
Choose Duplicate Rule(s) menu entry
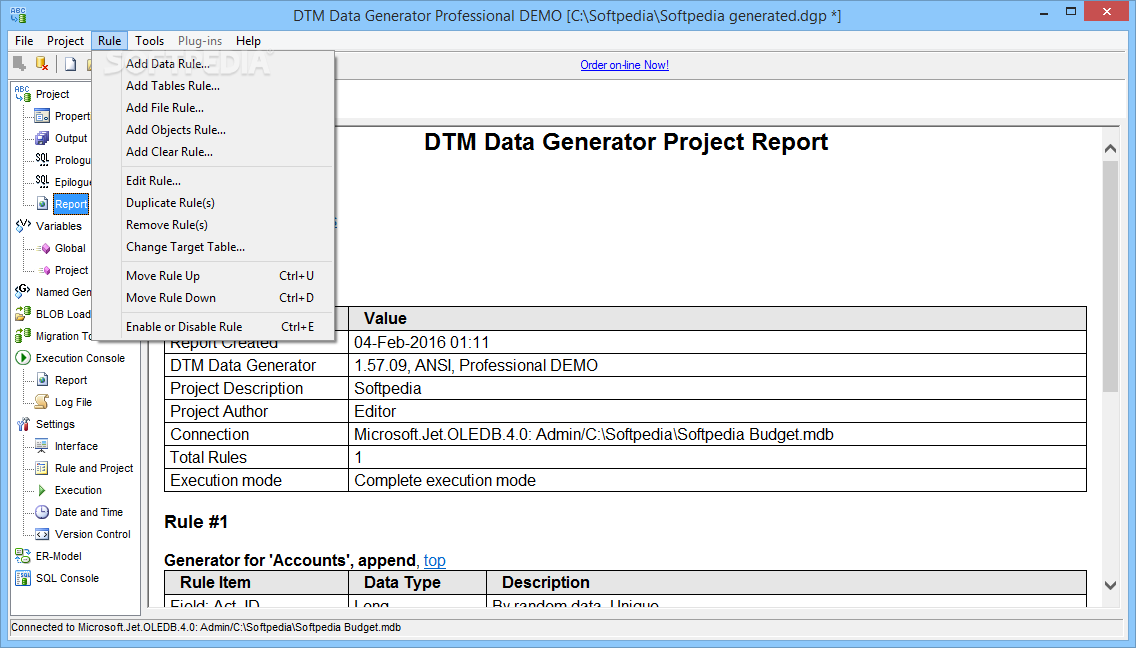pos(213,203)
